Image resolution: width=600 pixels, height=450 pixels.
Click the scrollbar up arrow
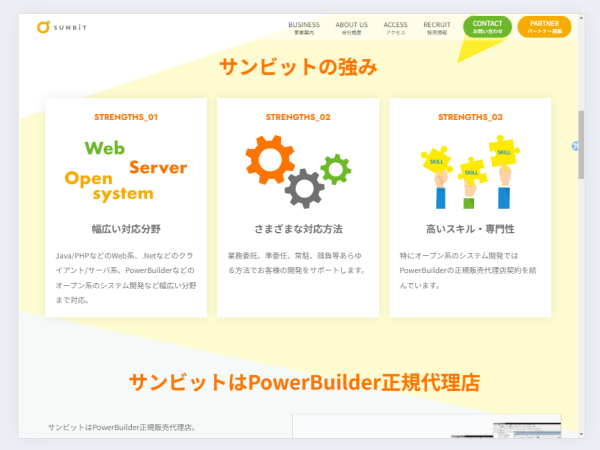(581, 18)
